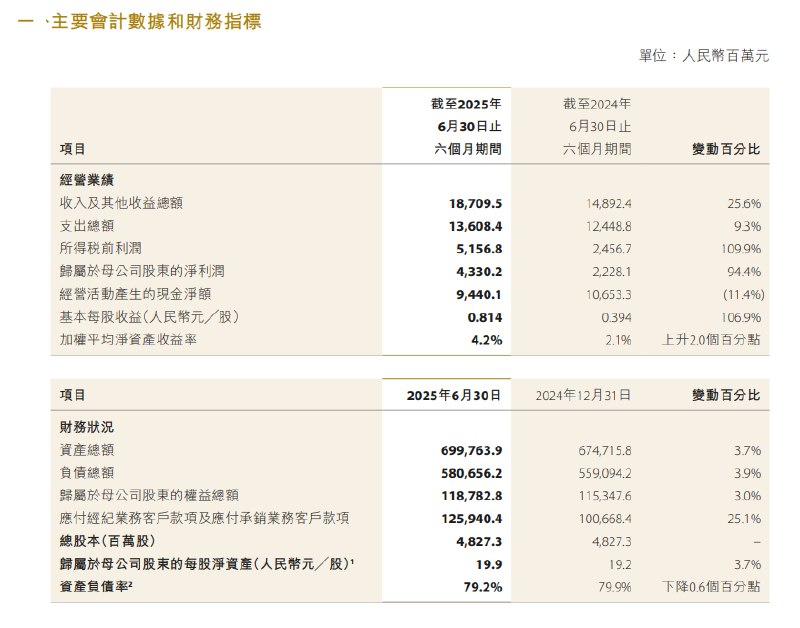
Task: Select value 5,156.8
Action: tap(479, 249)
